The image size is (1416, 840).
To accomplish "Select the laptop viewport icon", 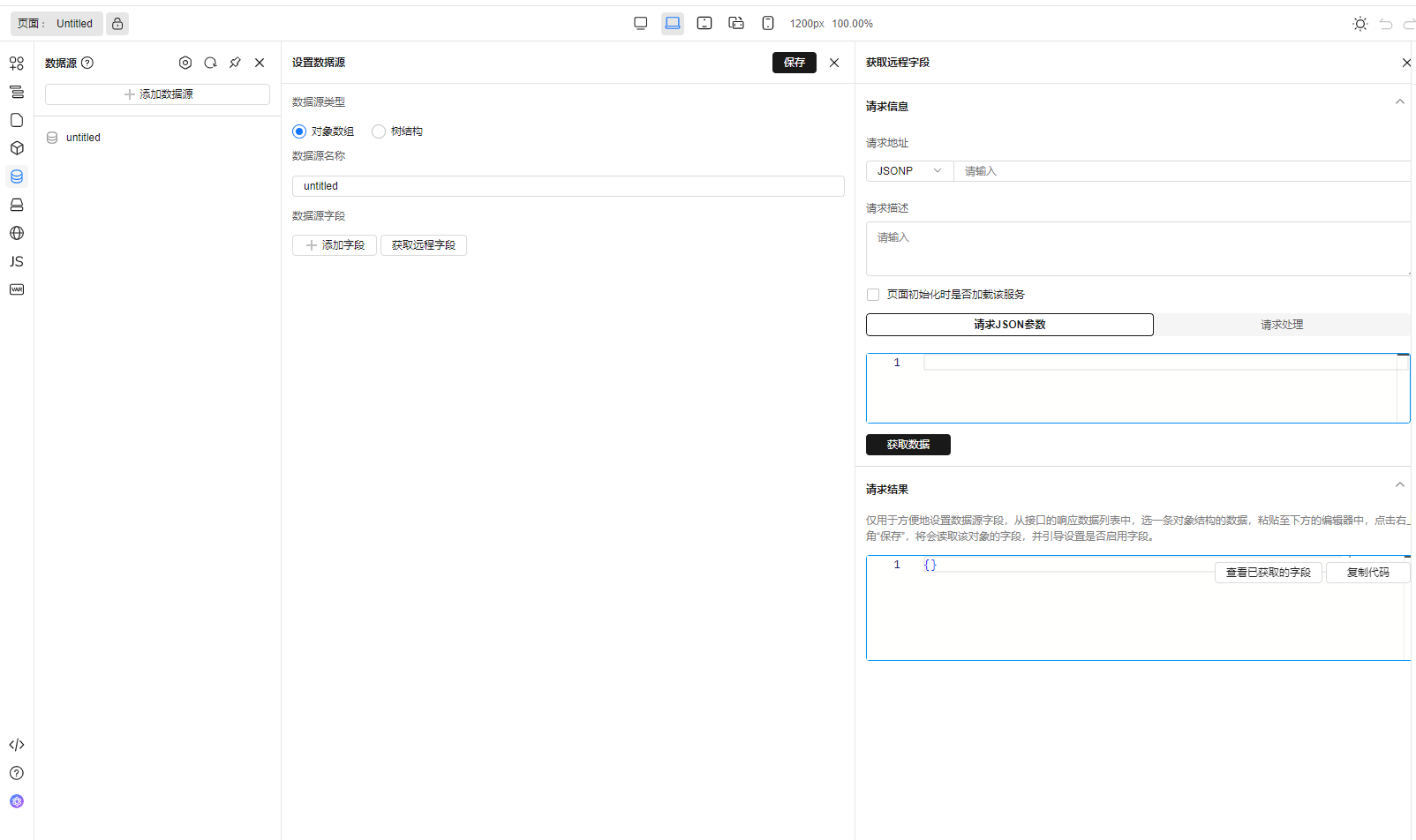I will (673, 24).
